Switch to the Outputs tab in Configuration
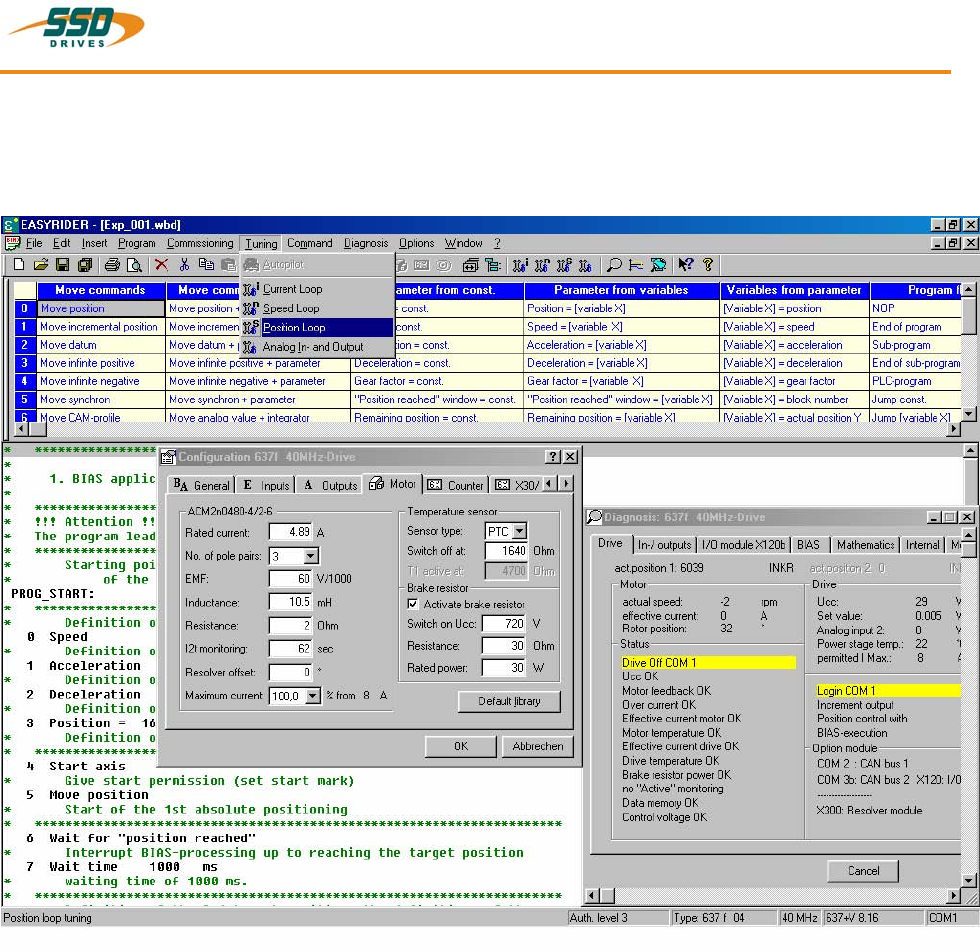The image size is (980, 952). (x=331, y=486)
